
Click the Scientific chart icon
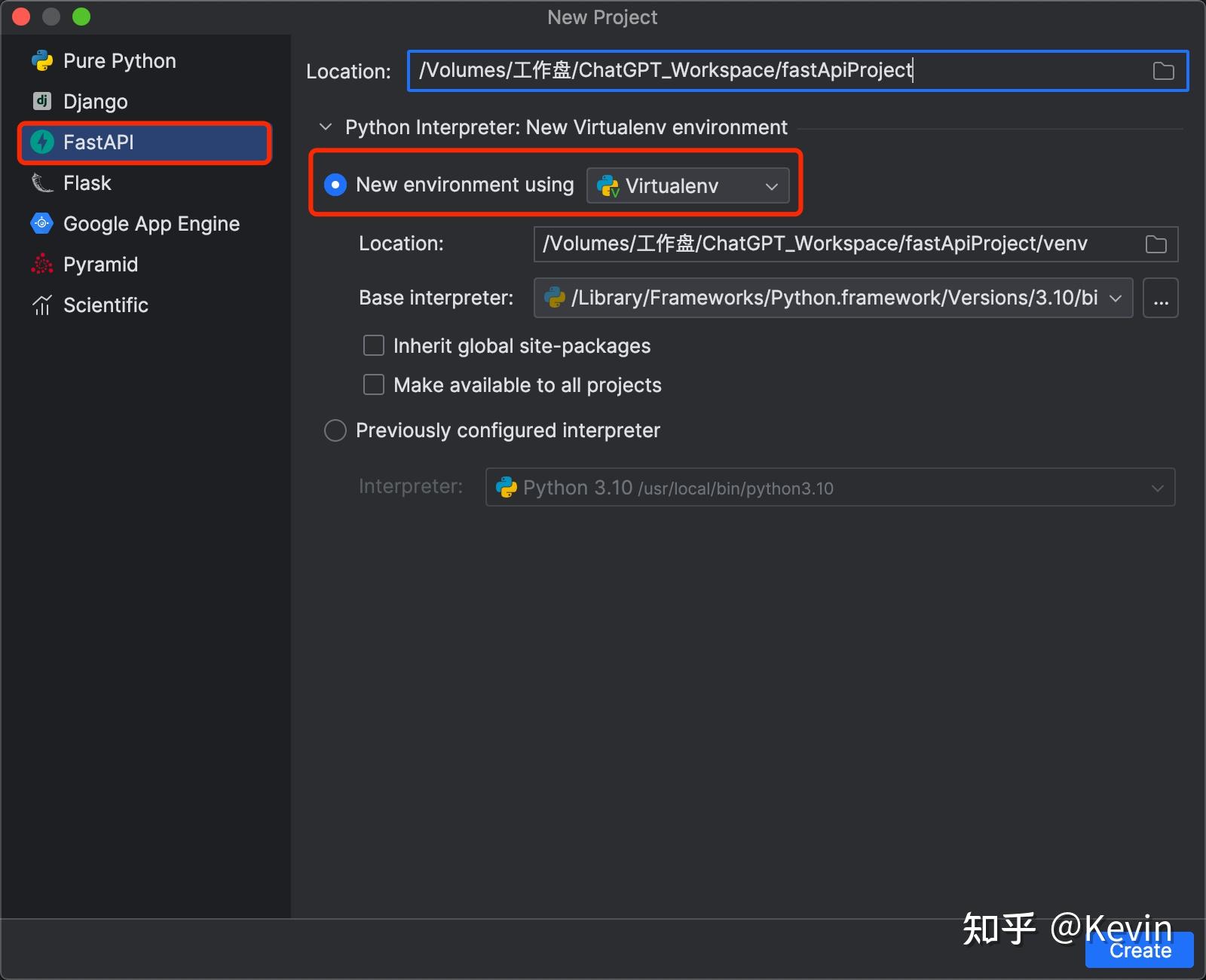click(42, 305)
